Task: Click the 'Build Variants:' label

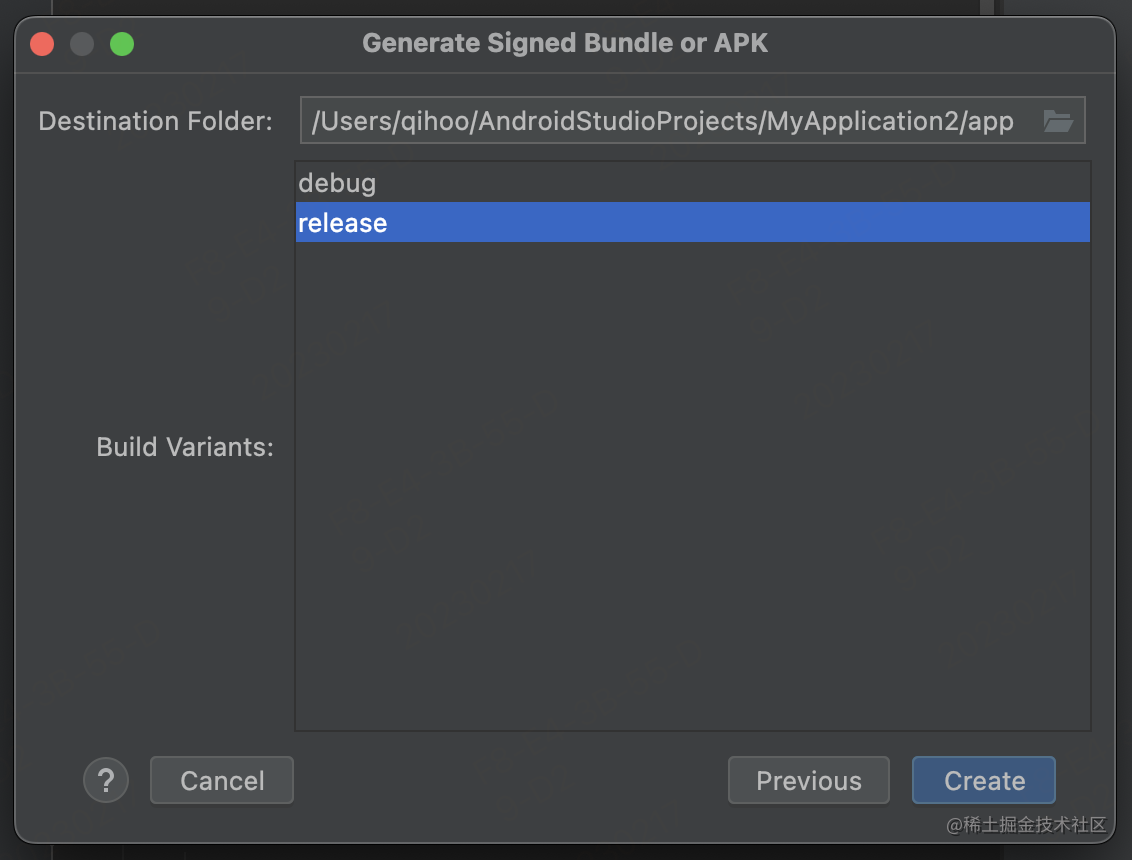Action: tap(186, 447)
